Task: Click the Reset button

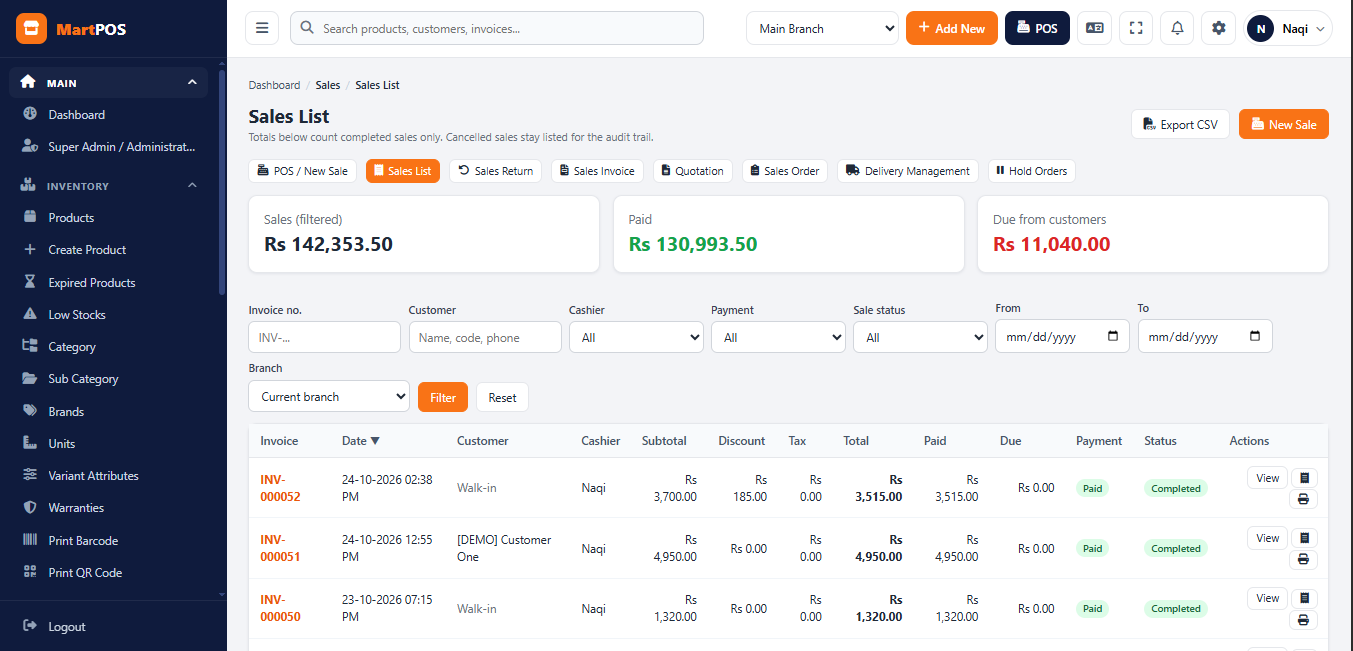Action: point(502,397)
